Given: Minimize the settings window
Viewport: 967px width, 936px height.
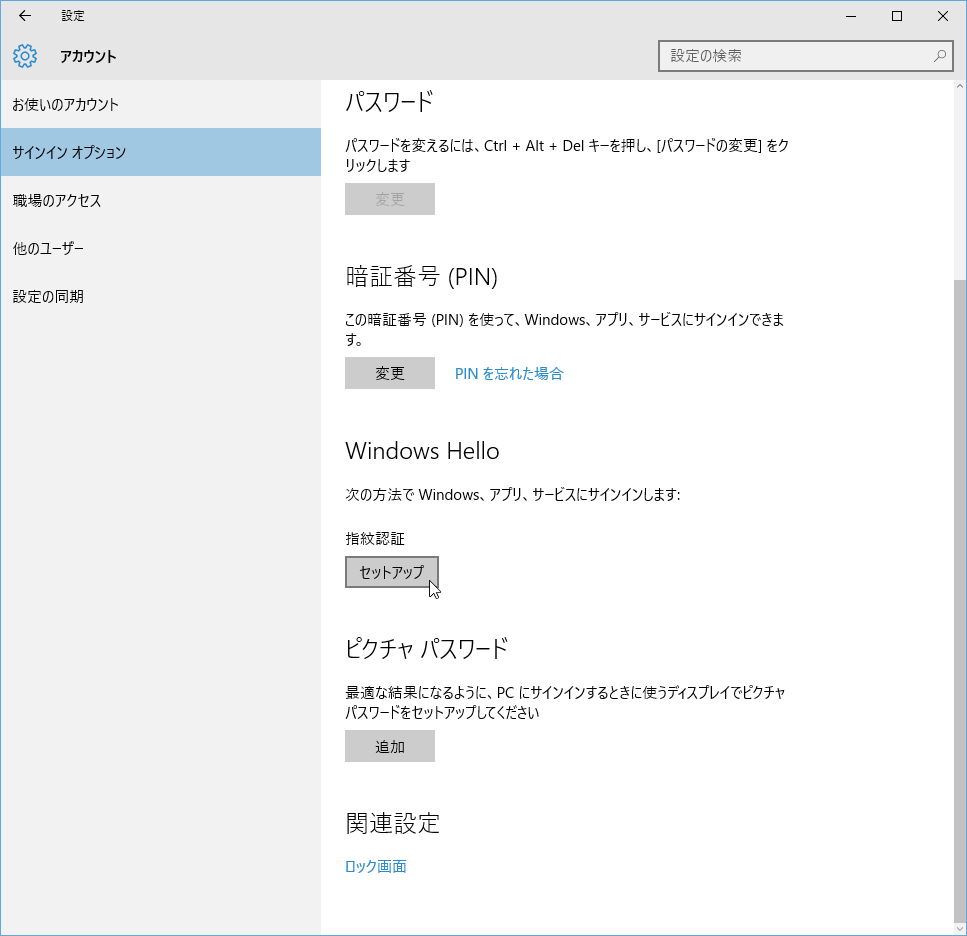Looking at the screenshot, I should pos(851,16).
